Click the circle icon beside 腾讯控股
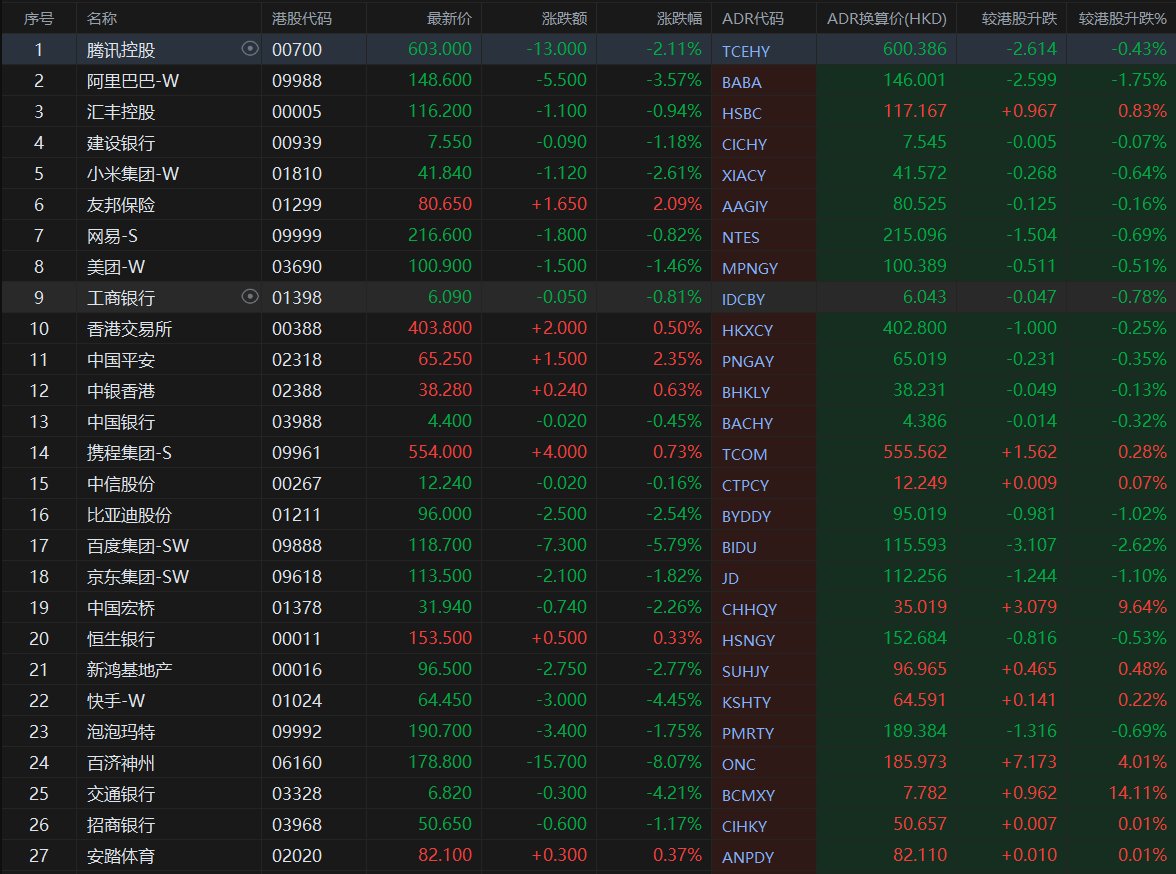Image resolution: width=1176 pixels, height=874 pixels. [250, 49]
